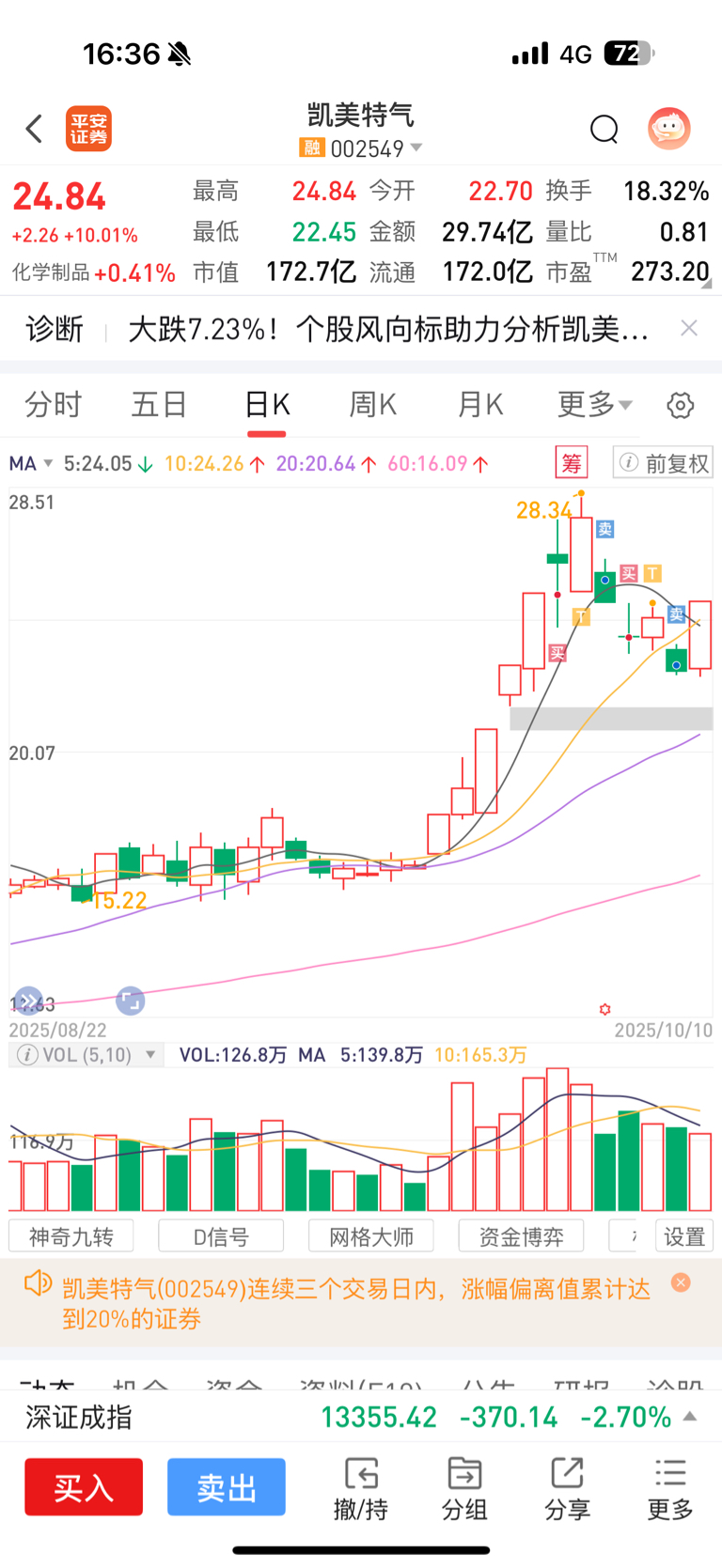Tap the 市值 172.7亿 value
This screenshot has height=1568, width=722.
coord(311,272)
